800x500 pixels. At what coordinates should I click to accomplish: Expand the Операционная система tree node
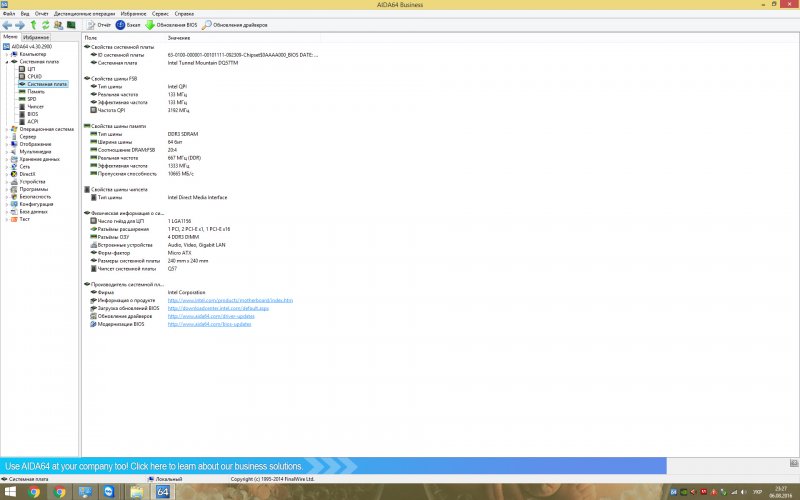(x=5, y=129)
